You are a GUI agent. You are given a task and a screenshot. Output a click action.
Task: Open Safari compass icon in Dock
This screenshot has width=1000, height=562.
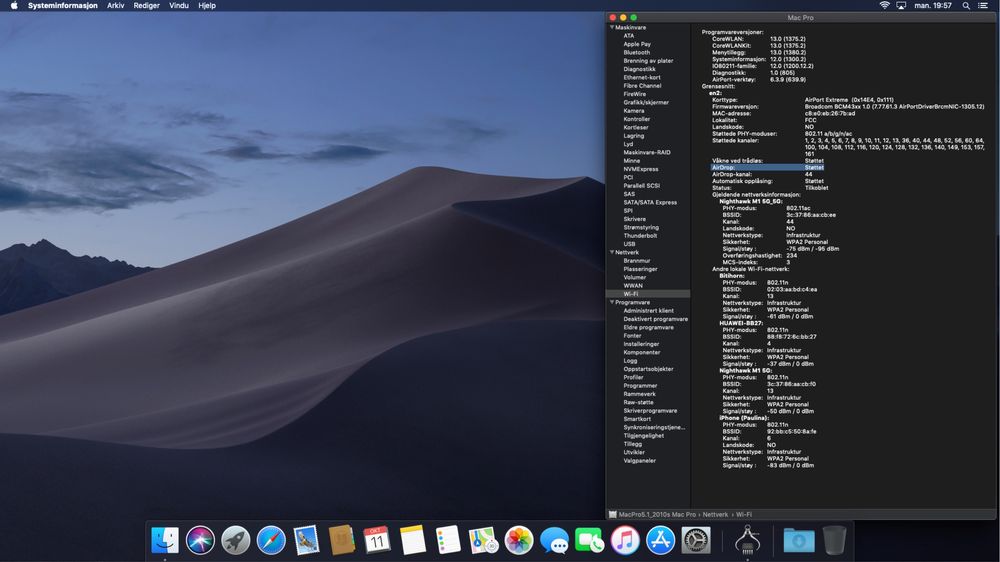pyautogui.click(x=271, y=540)
